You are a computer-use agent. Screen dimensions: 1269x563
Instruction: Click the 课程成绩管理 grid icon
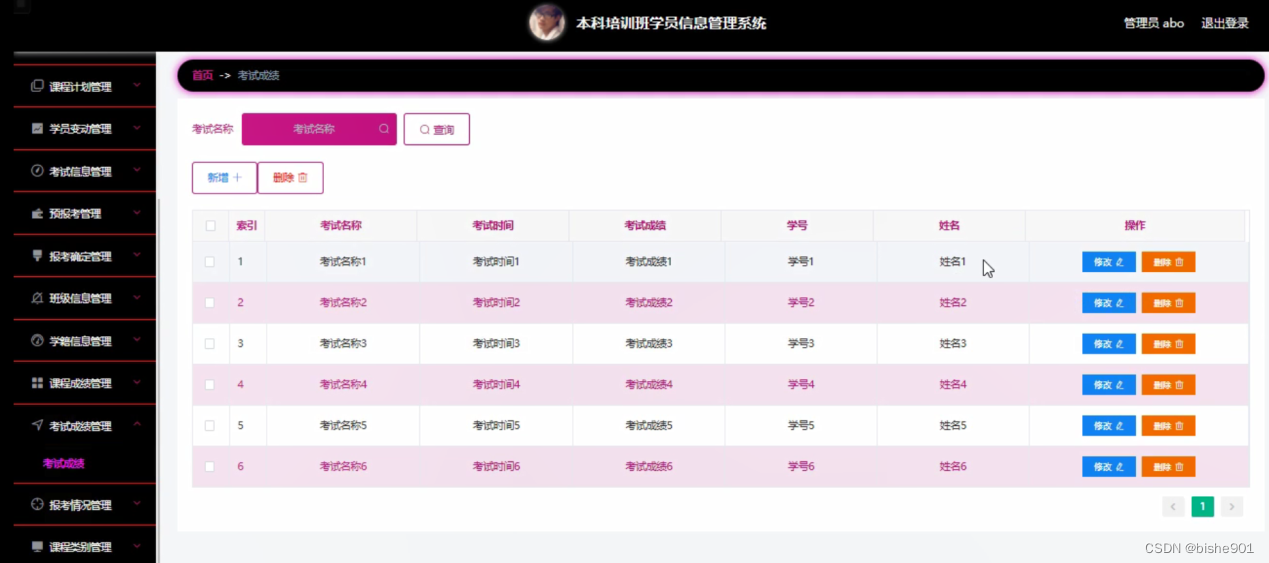[37, 383]
